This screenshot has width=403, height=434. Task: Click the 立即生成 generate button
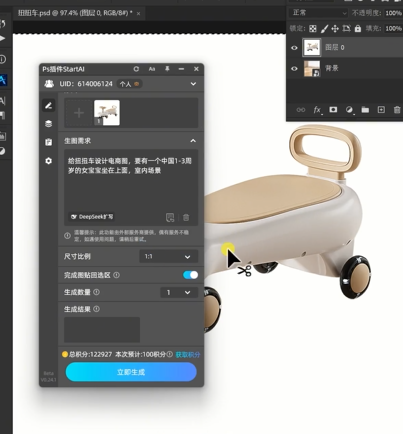pos(131,372)
